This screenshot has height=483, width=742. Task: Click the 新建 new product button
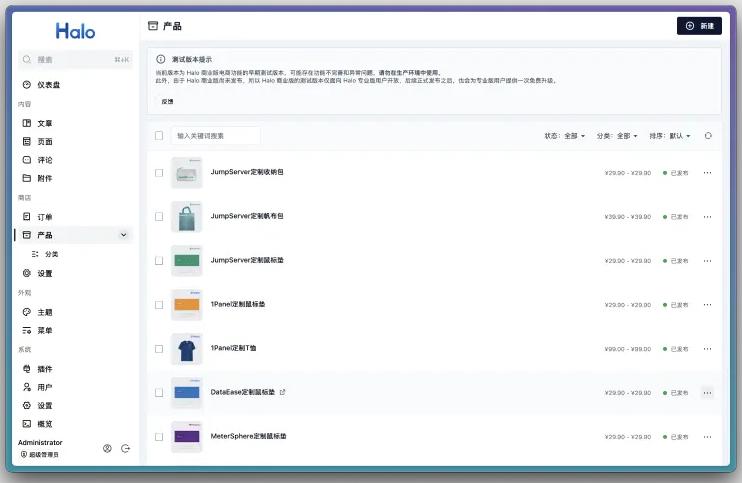[x=699, y=26]
